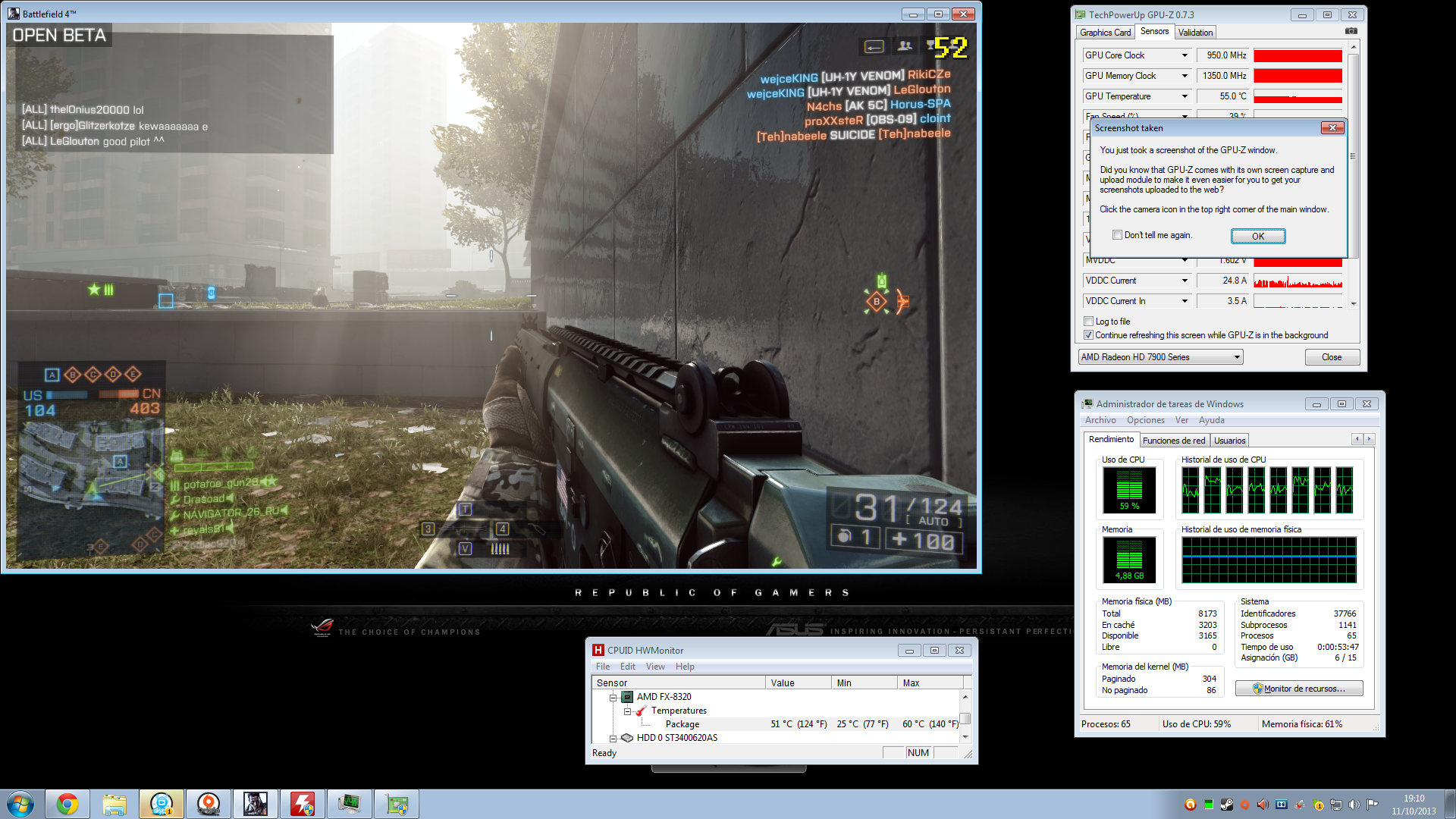Open the Ayuda menu in Task Manager
Image resolution: width=1456 pixels, height=819 pixels.
tap(1211, 420)
